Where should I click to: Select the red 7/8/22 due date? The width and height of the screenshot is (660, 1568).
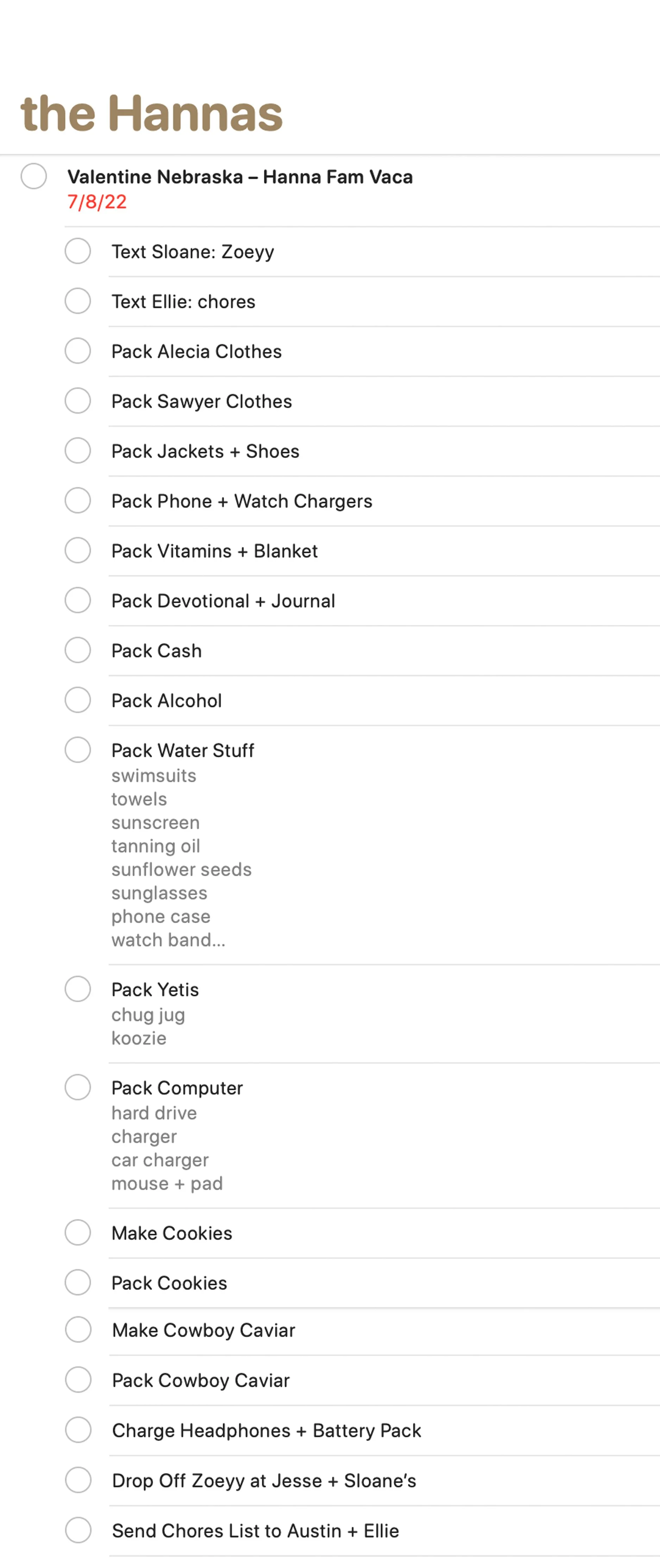click(x=97, y=202)
